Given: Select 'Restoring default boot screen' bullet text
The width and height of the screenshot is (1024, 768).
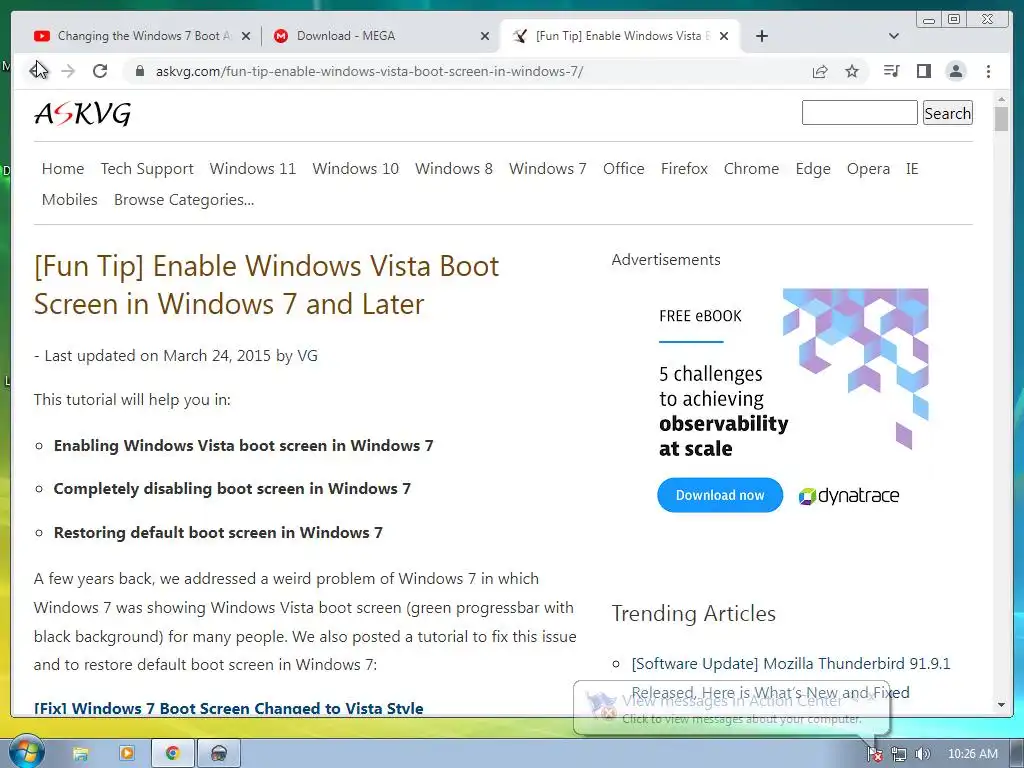Looking at the screenshot, I should [x=218, y=532].
